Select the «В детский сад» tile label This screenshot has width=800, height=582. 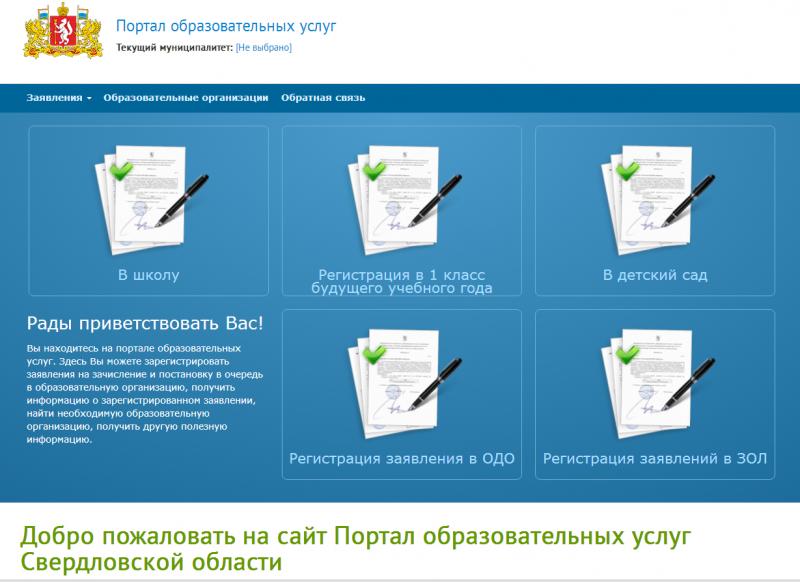pyautogui.click(x=655, y=275)
